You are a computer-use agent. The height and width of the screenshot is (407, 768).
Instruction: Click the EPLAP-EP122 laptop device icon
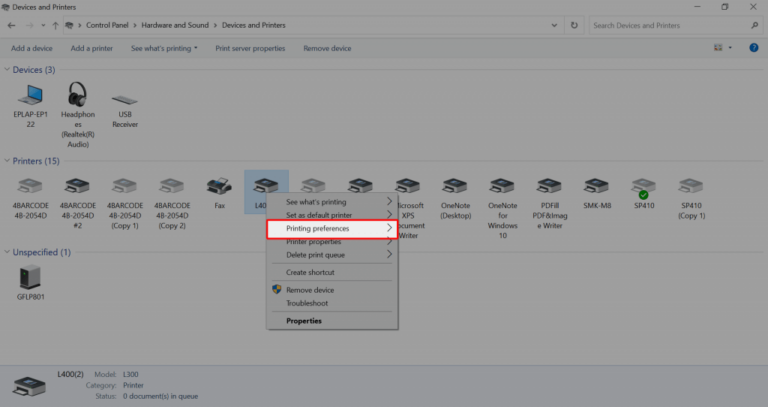click(x=30, y=97)
